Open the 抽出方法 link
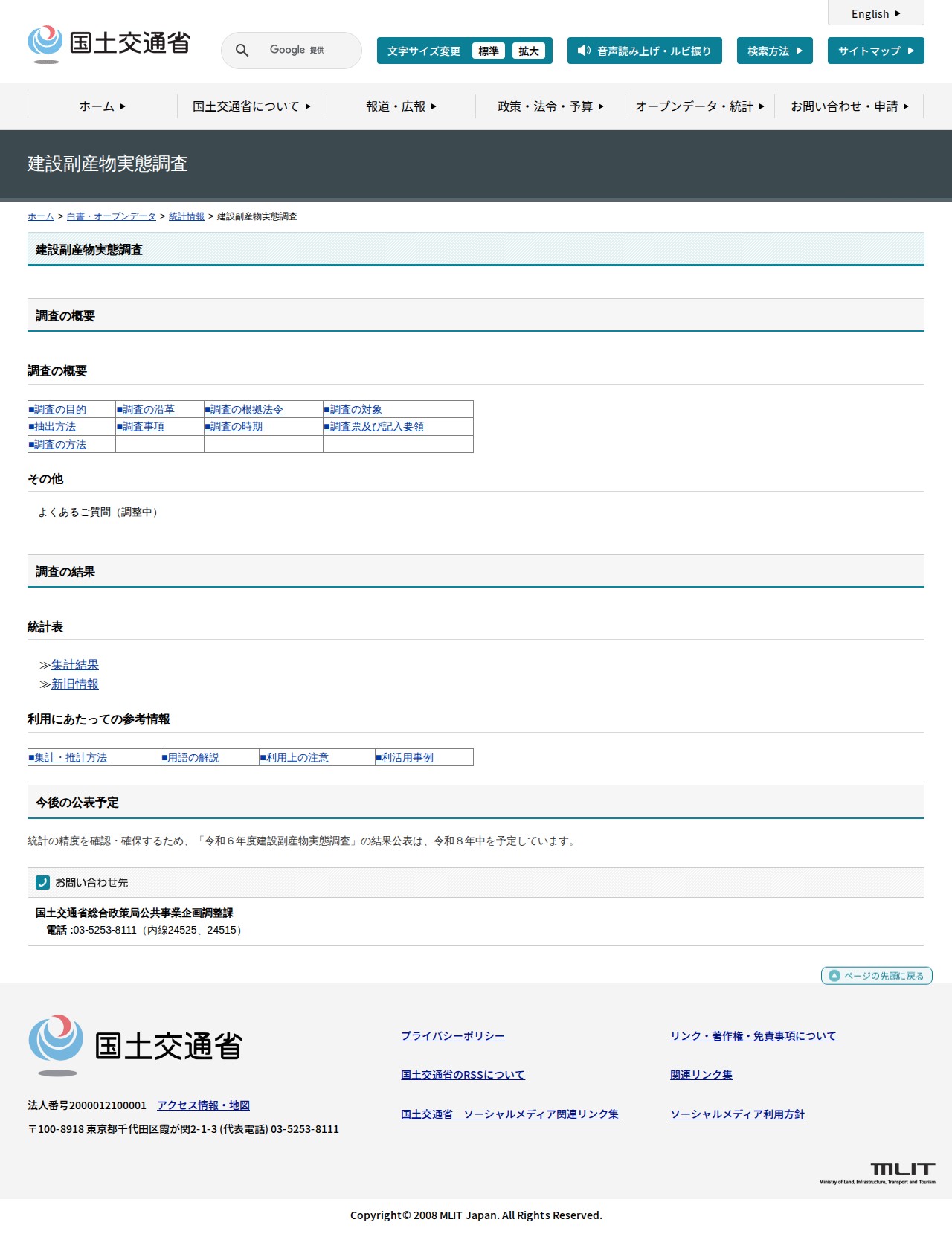The height and width of the screenshot is (1237, 952). tap(52, 426)
